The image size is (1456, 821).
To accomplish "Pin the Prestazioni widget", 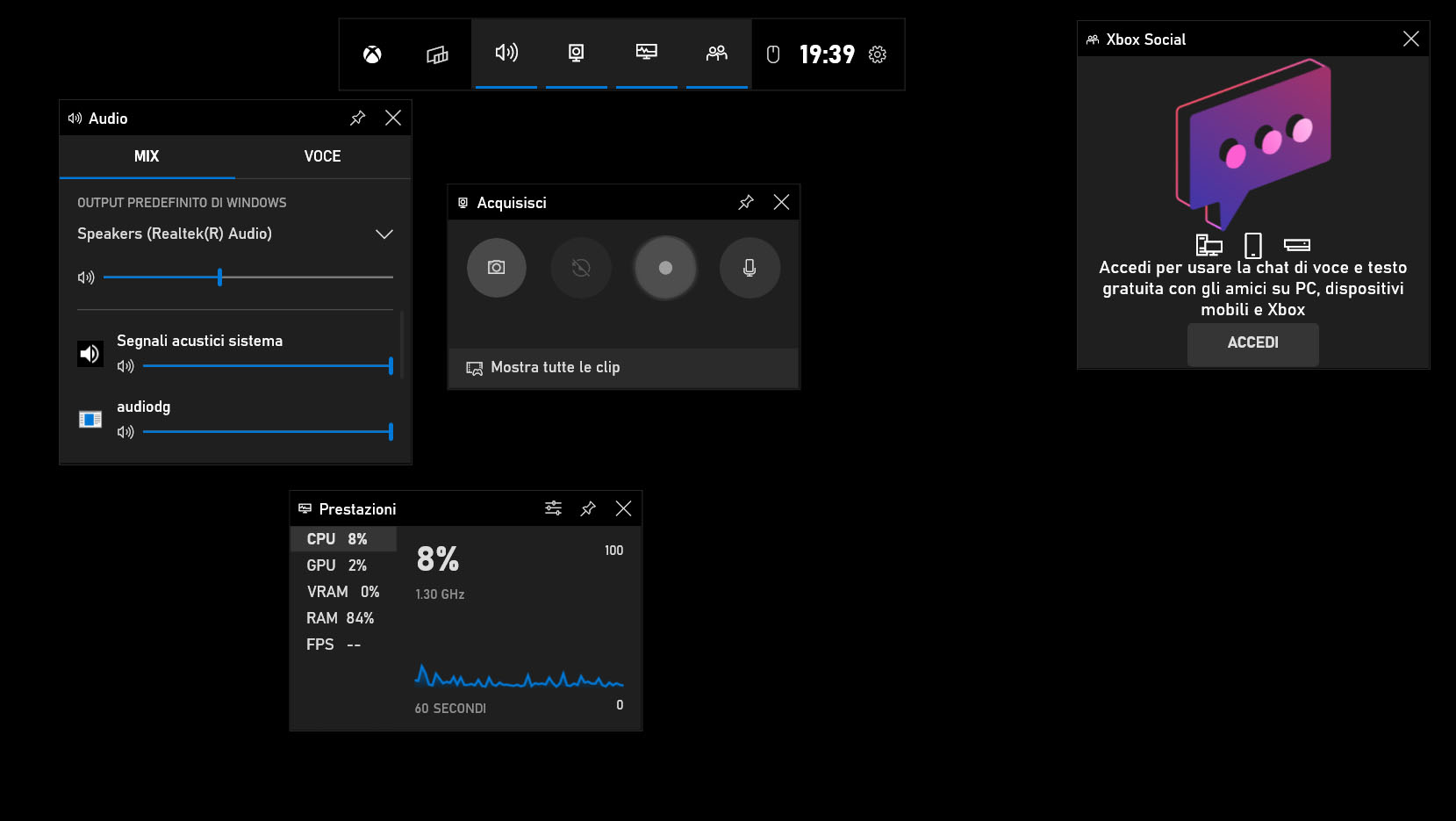I will pos(588,508).
